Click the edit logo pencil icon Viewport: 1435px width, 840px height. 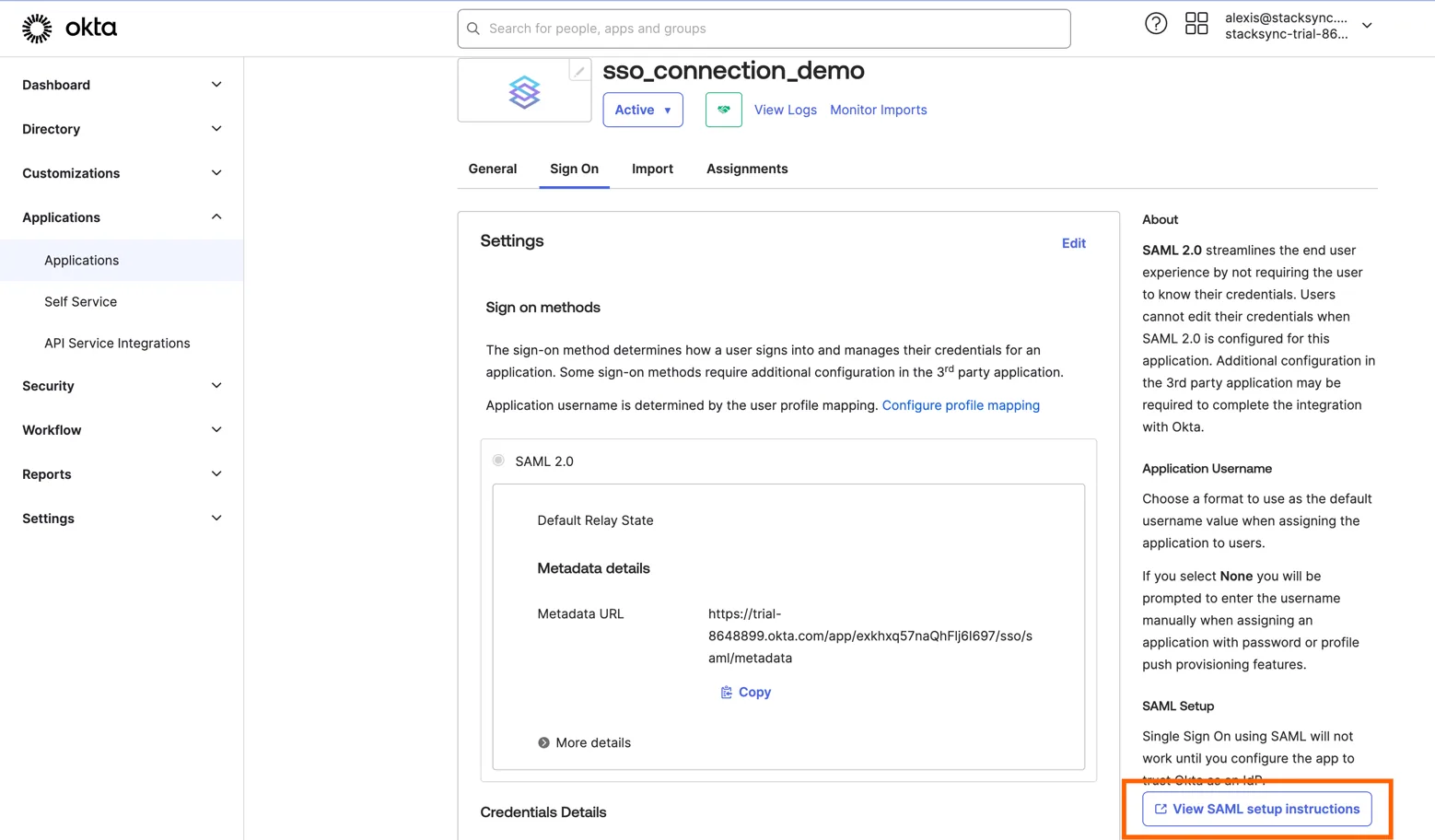coord(579,71)
